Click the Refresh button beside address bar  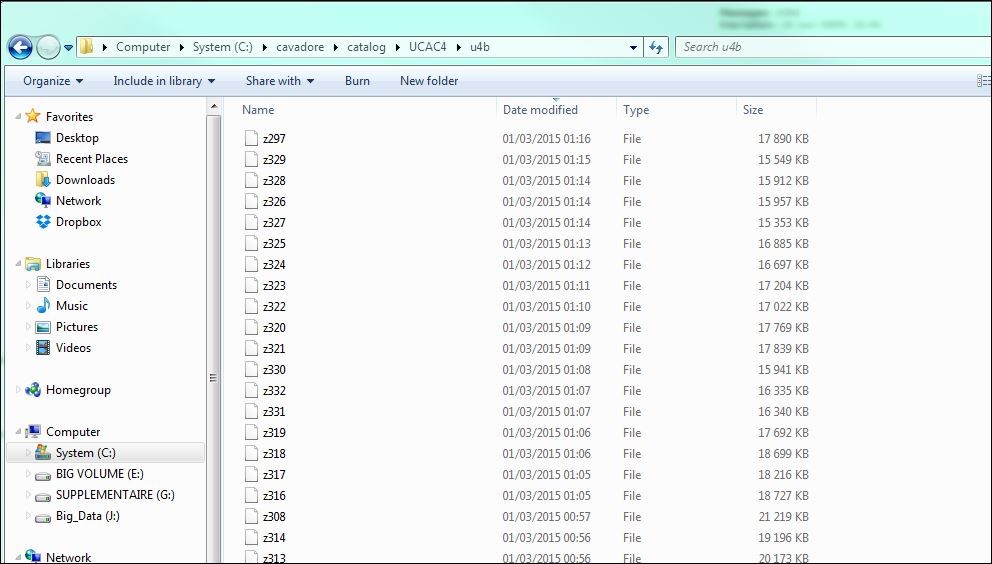tap(657, 47)
